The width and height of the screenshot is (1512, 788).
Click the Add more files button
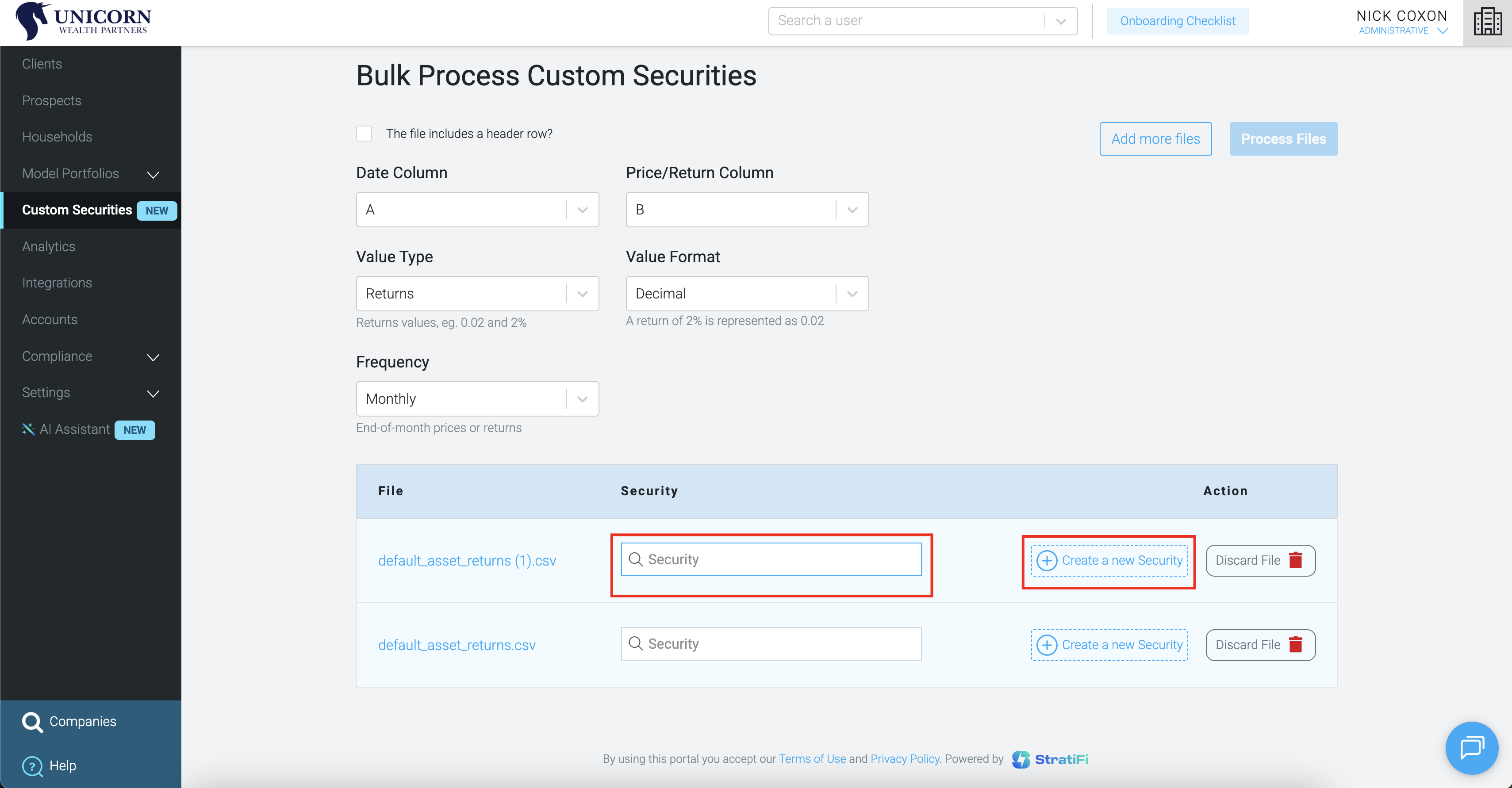pos(1155,139)
